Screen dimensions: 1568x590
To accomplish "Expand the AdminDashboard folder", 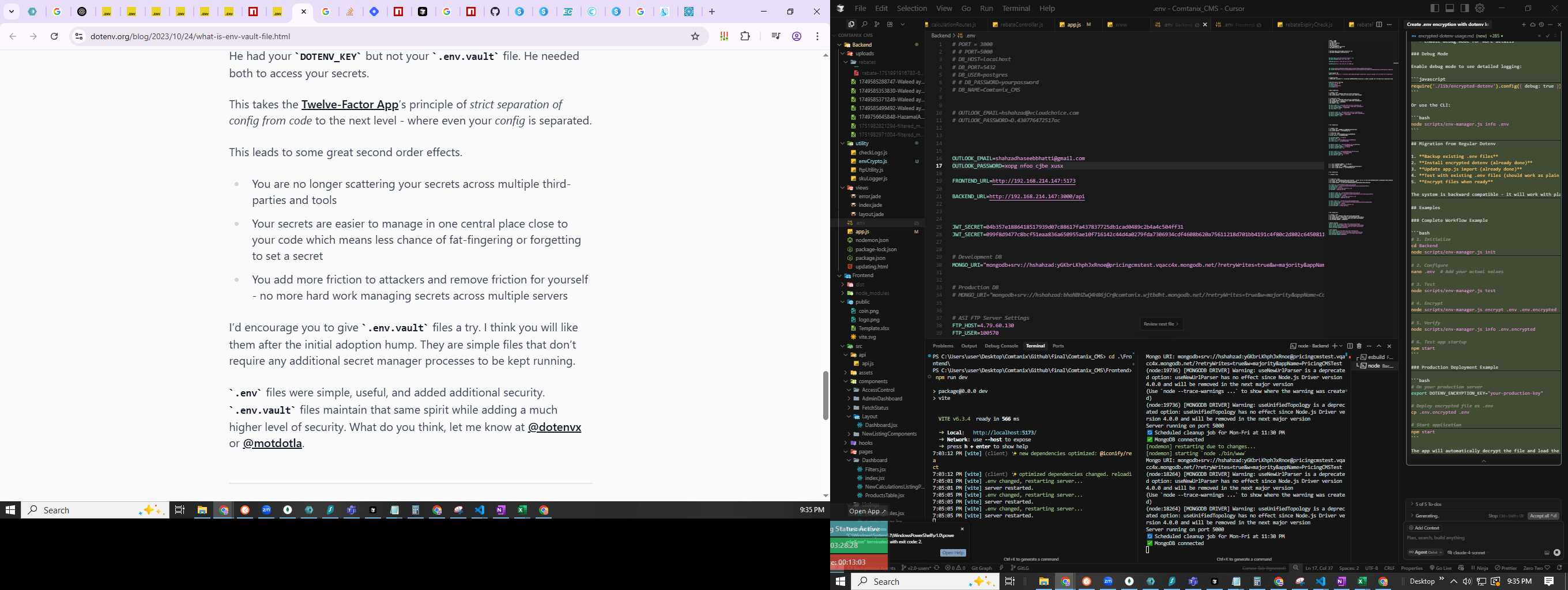I will point(849,399).
